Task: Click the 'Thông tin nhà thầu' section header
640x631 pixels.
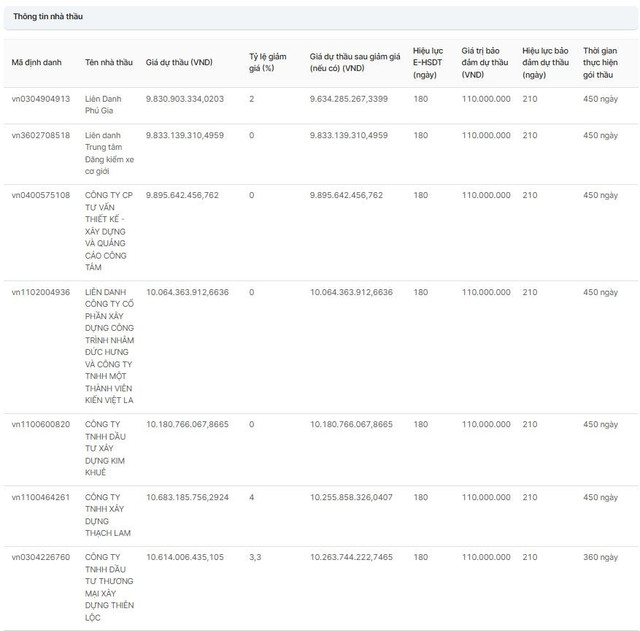Action: [x=48, y=17]
